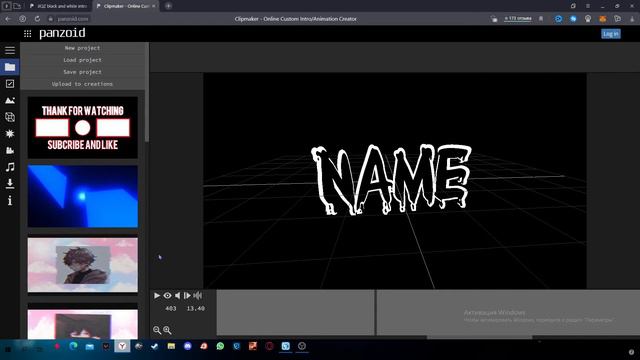Image resolution: width=640 pixels, height=360 pixels.
Task: Select the Project folder icon in sidebar
Action: [10, 67]
